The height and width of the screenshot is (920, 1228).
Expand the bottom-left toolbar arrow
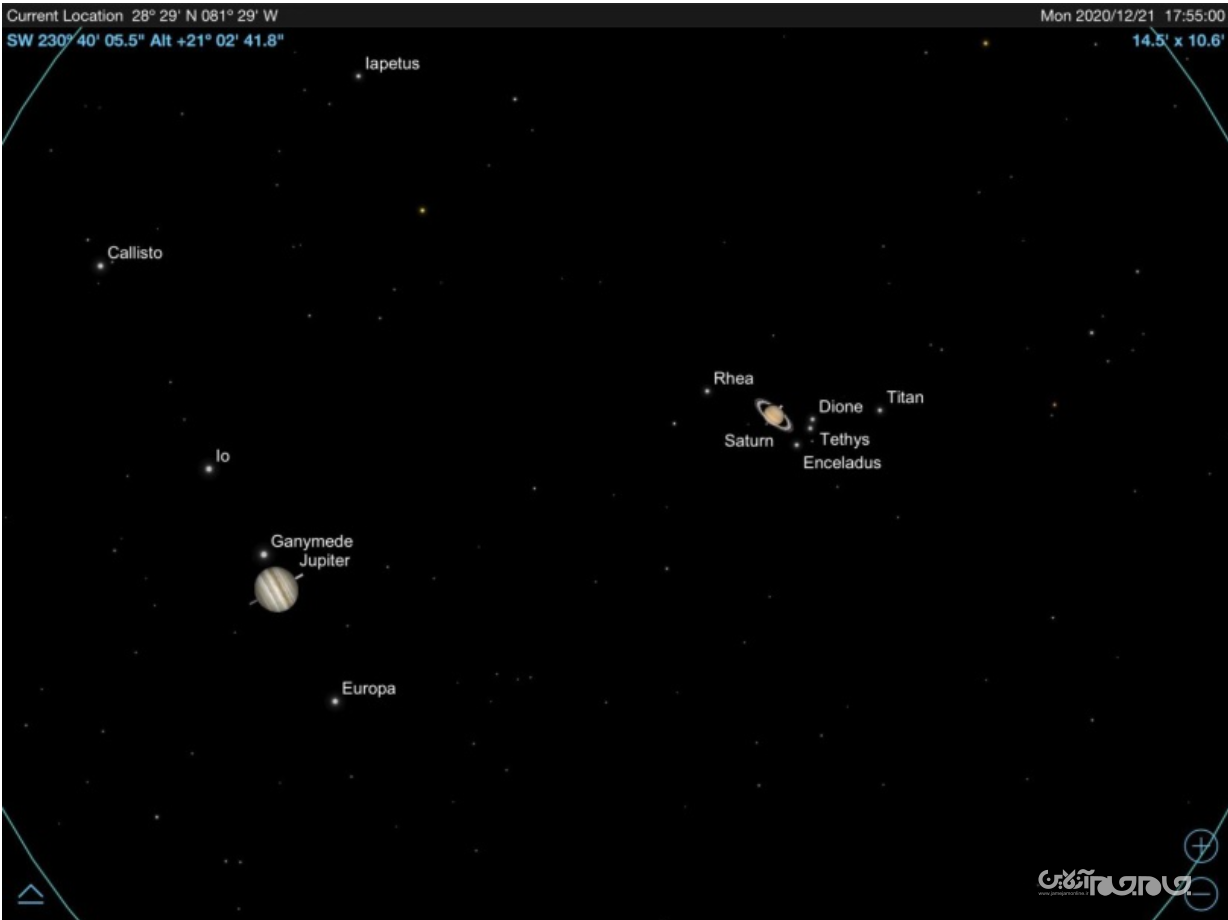coord(31,893)
